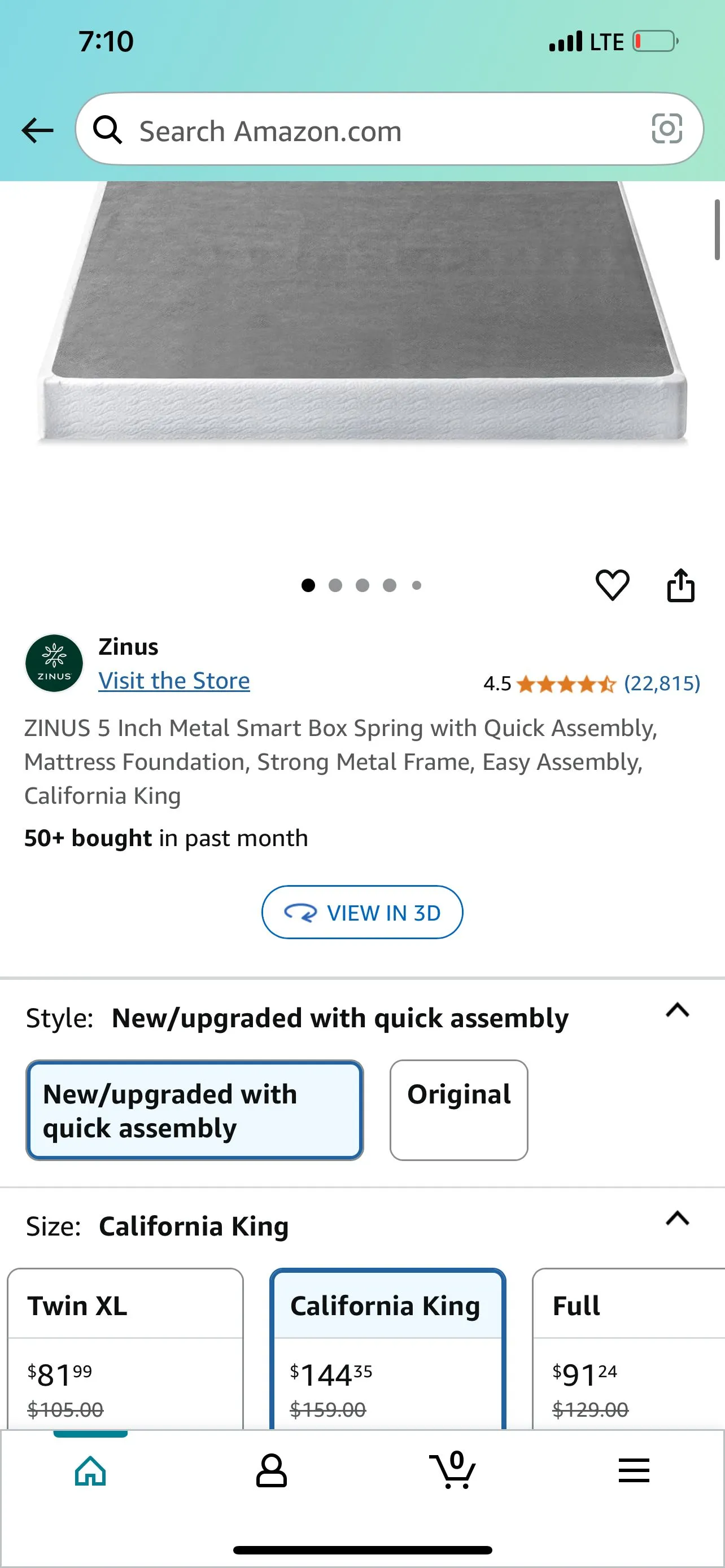The height and width of the screenshot is (1568, 725).
Task: Open the account profile tab
Action: point(272,1470)
